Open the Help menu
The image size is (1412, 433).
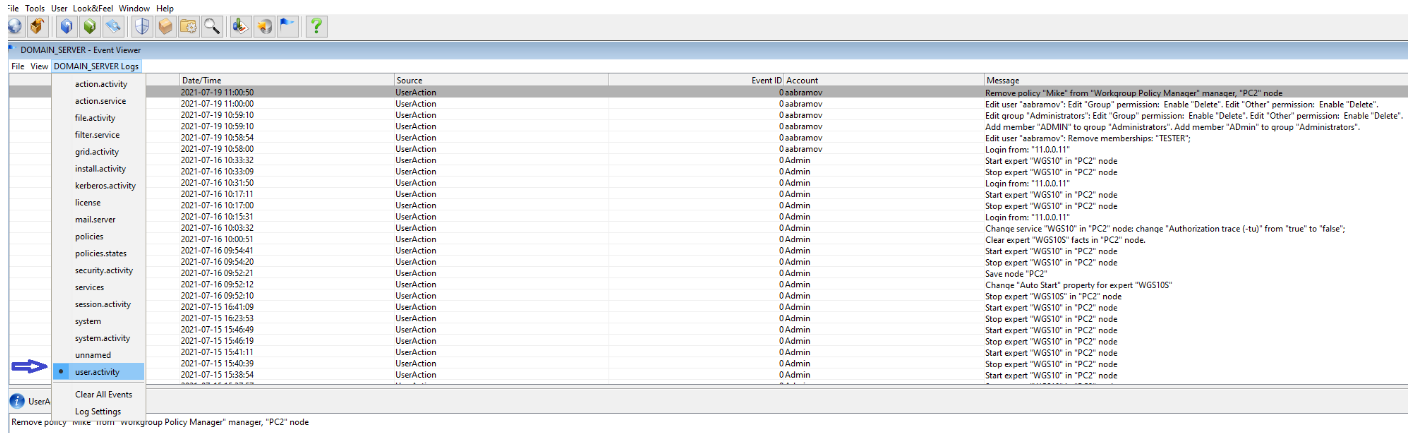(x=165, y=7)
